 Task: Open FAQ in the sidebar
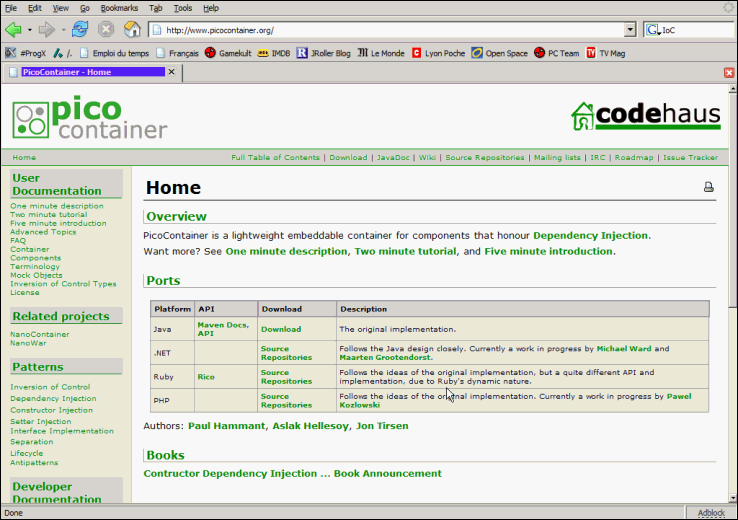tap(18, 240)
